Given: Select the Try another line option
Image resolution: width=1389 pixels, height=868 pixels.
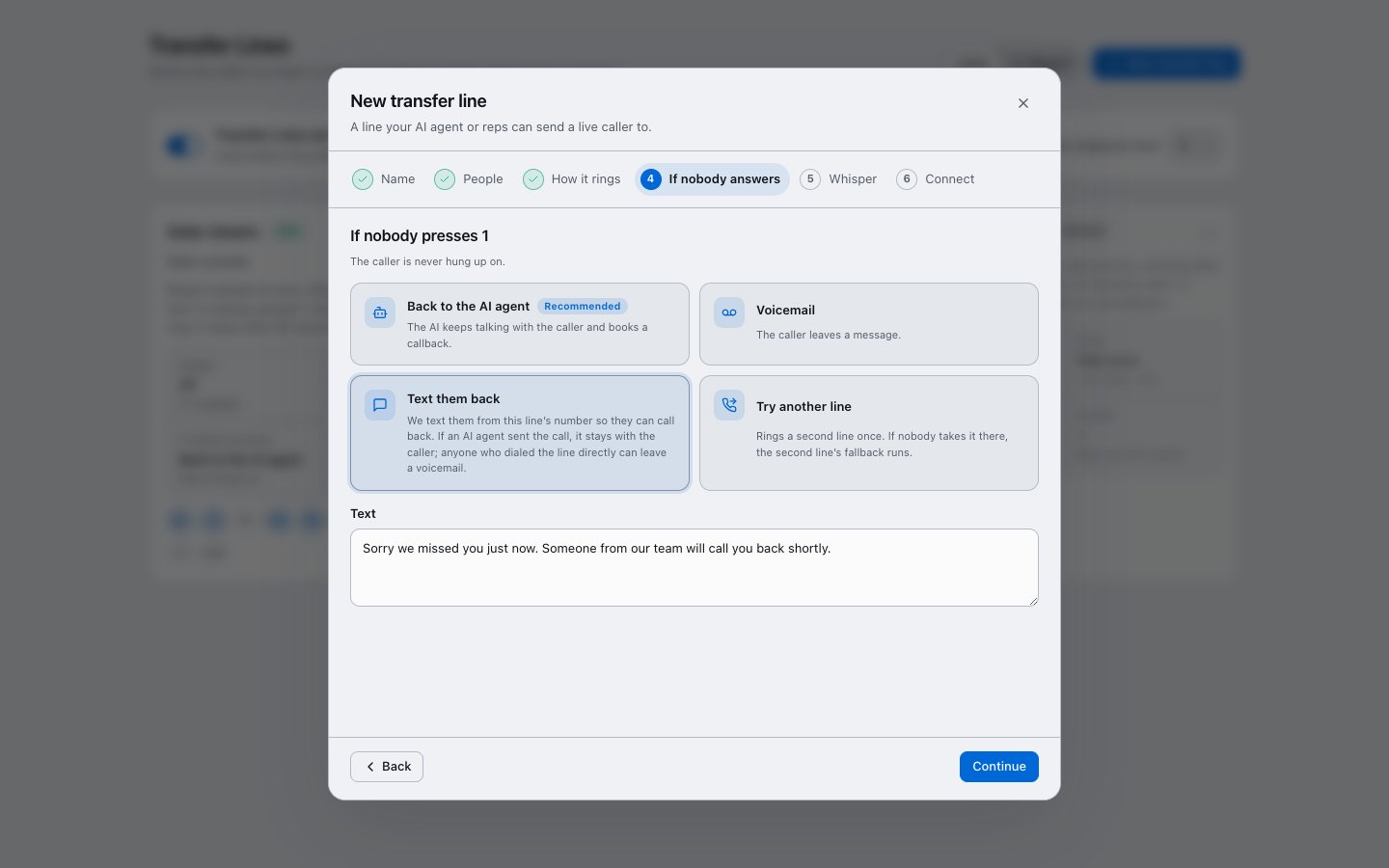Looking at the screenshot, I should point(869,433).
